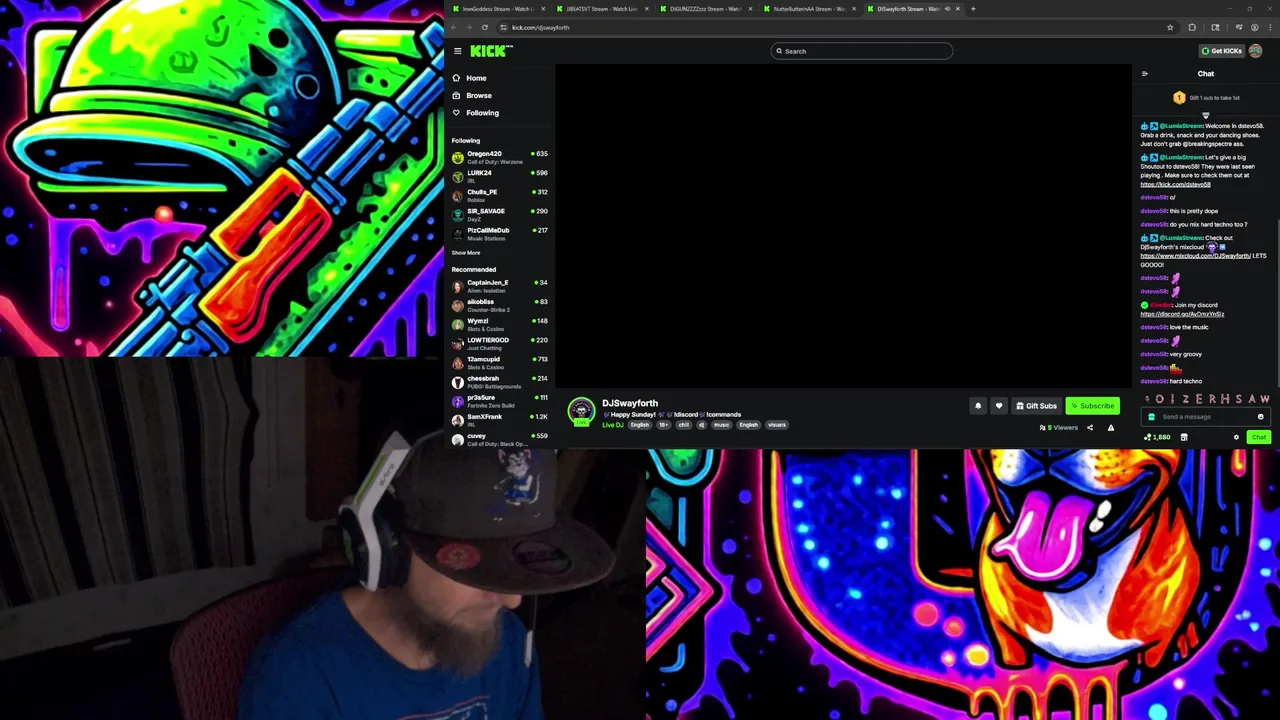1280x720 pixels.
Task: Expand the gift sub leaderboard arrow
Action: [1205, 115]
